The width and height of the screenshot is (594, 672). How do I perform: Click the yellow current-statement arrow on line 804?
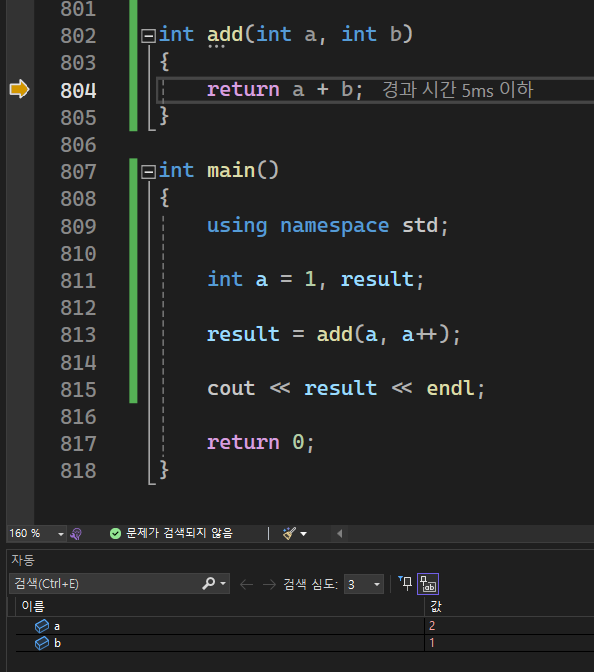(19, 89)
